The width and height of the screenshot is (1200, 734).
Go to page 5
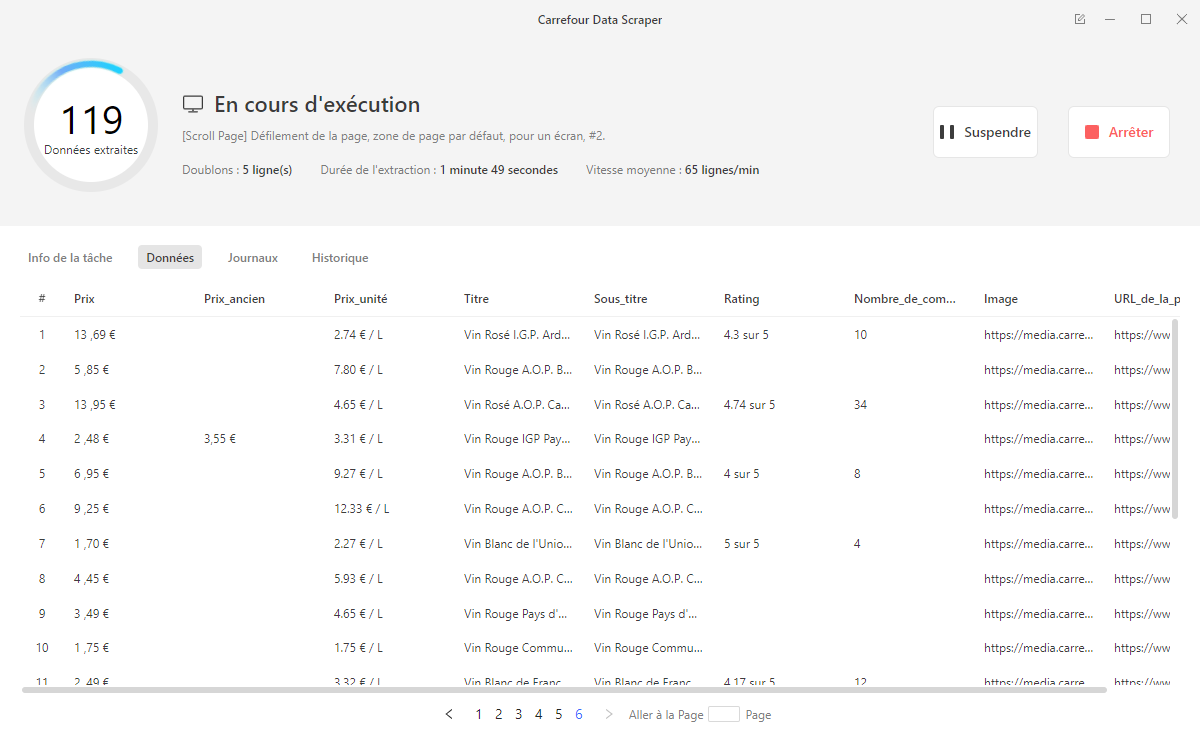pos(559,714)
